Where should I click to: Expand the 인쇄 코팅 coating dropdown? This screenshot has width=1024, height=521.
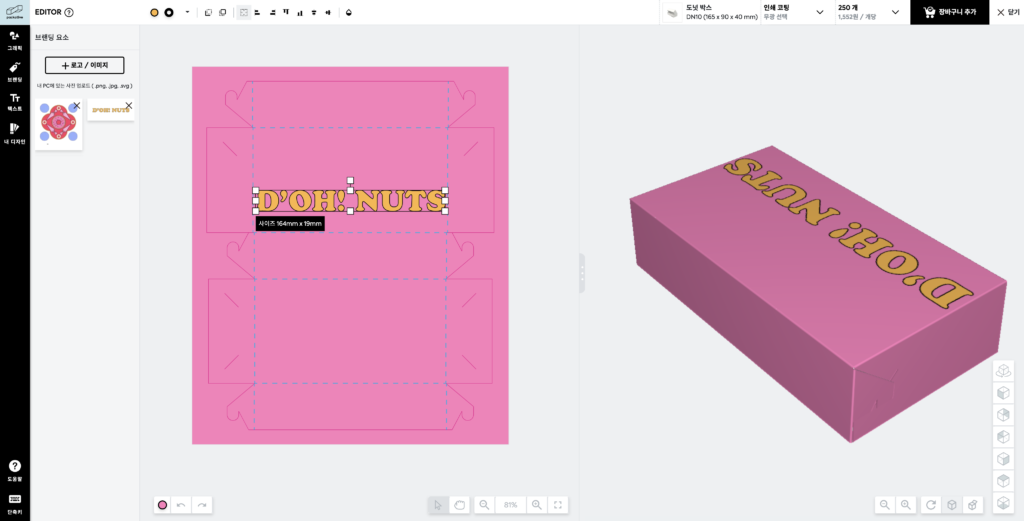tap(794, 12)
